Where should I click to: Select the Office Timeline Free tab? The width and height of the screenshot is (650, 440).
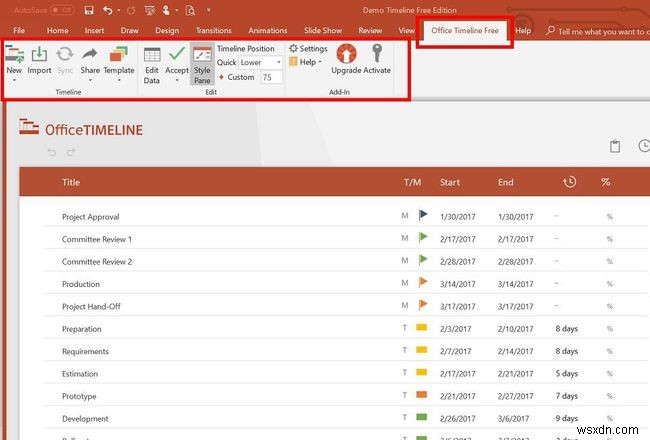pos(465,30)
